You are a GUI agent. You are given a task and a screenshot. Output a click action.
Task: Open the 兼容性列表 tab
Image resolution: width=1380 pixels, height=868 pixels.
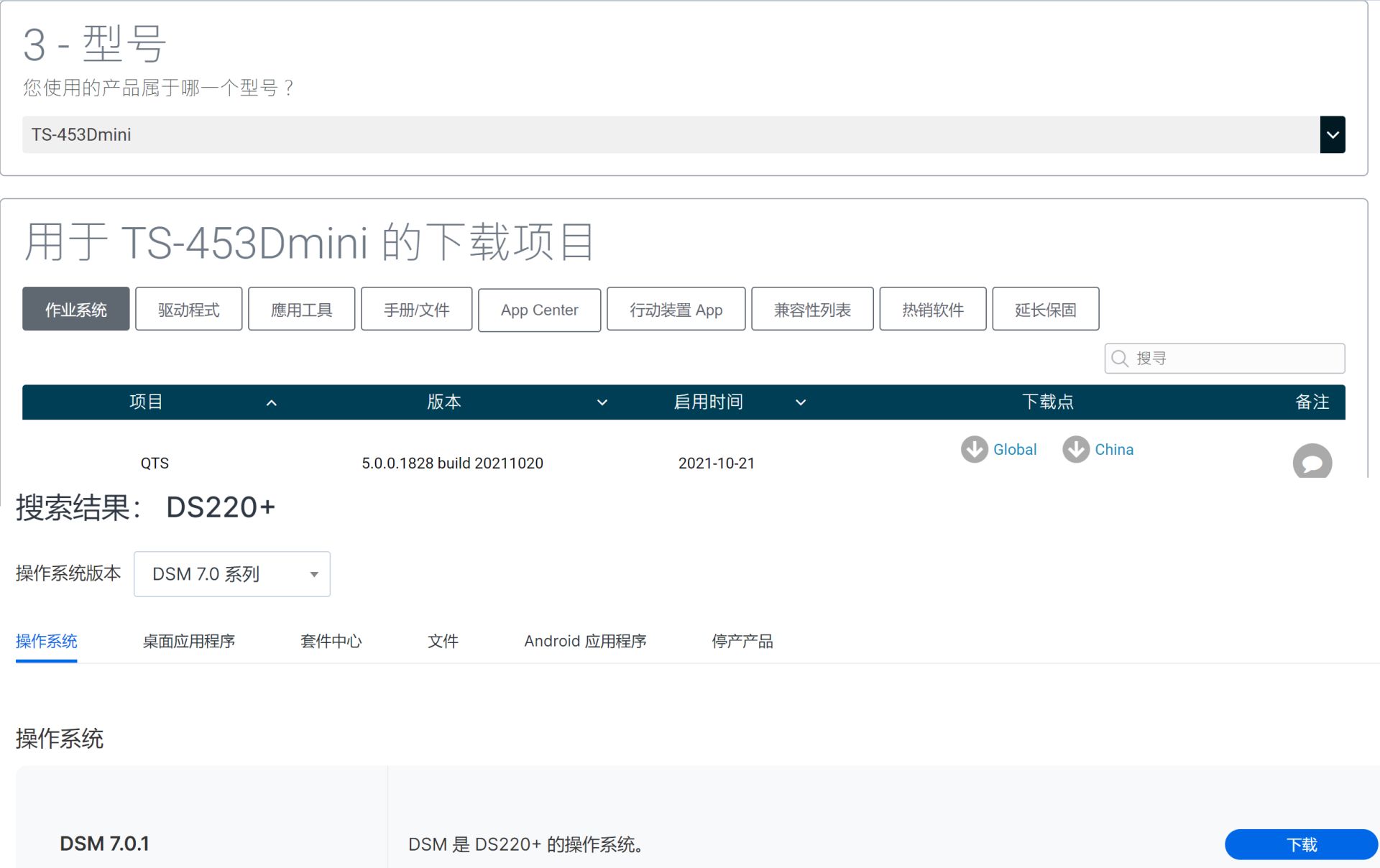[813, 309]
